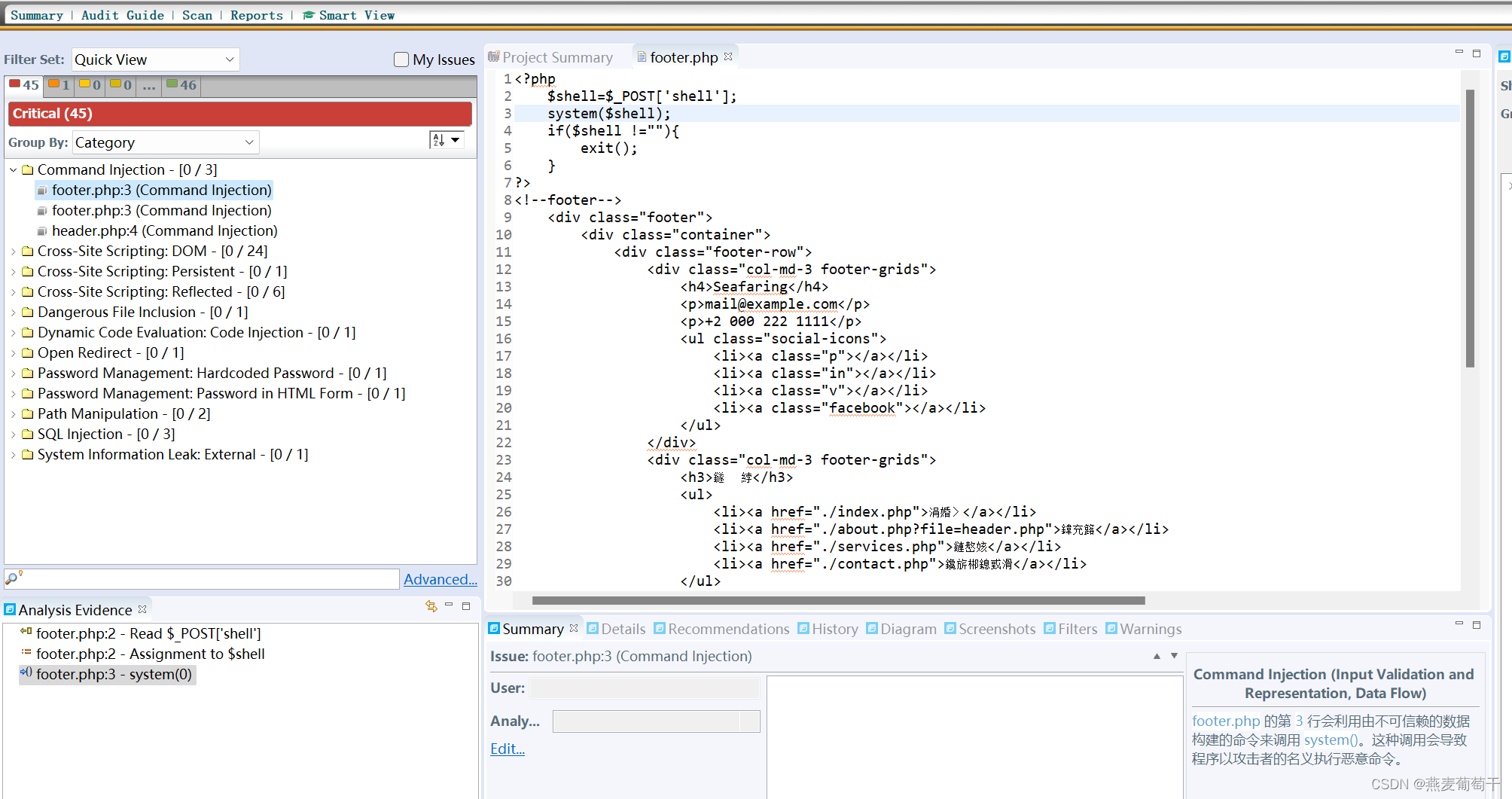
Task: Open the Group By Category dropdown
Action: [x=166, y=142]
